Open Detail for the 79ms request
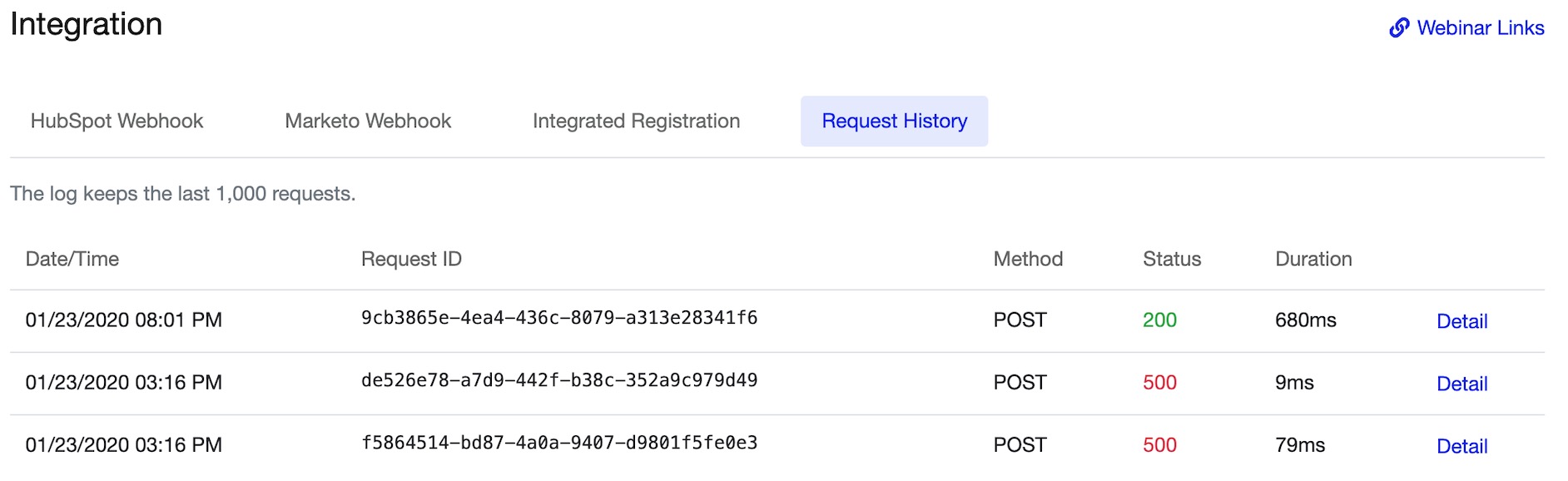 [x=1461, y=446]
